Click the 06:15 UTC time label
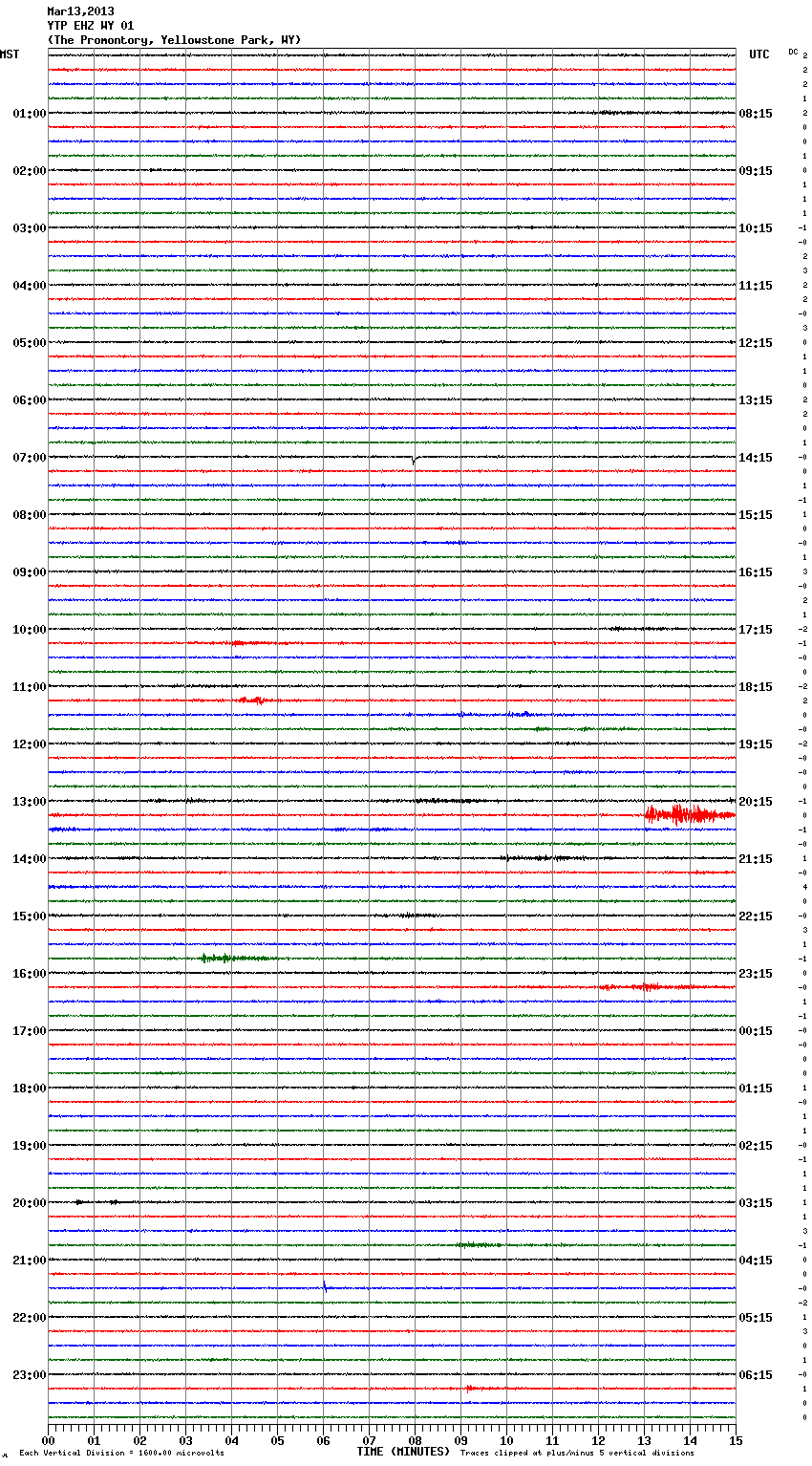The width and height of the screenshot is (812, 1466). tap(756, 1375)
